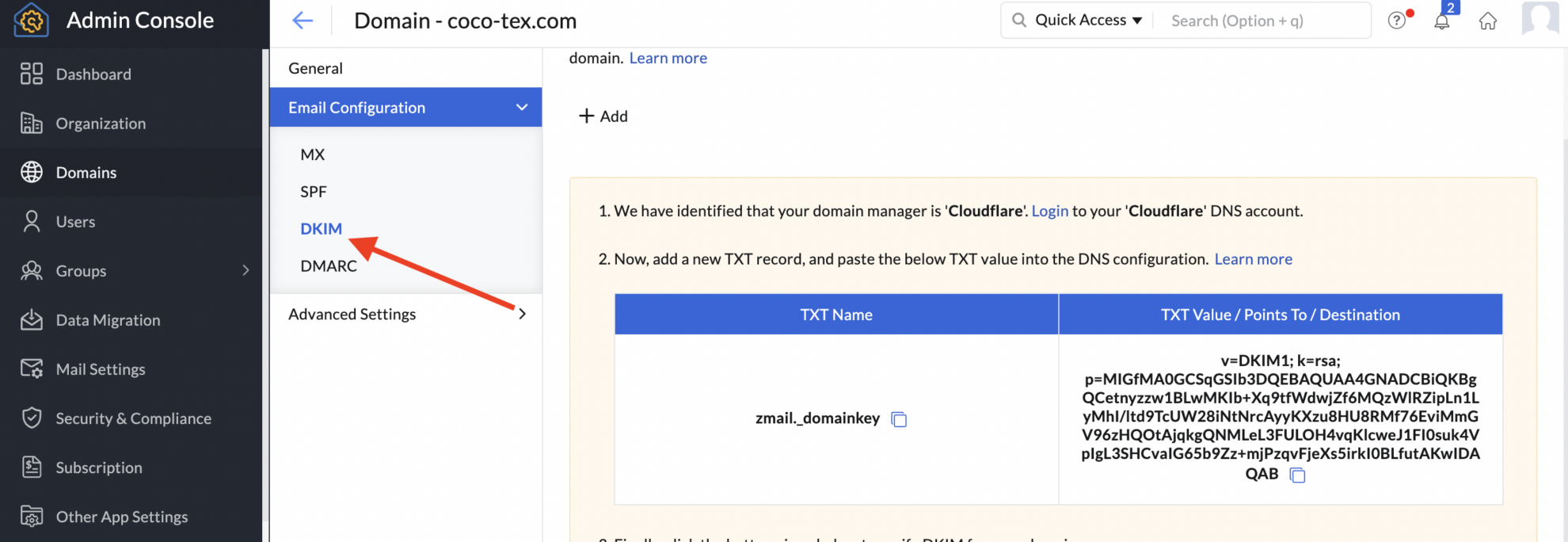The image size is (1568, 542).
Task: Open the Users section via its sidebar icon
Action: 32,221
